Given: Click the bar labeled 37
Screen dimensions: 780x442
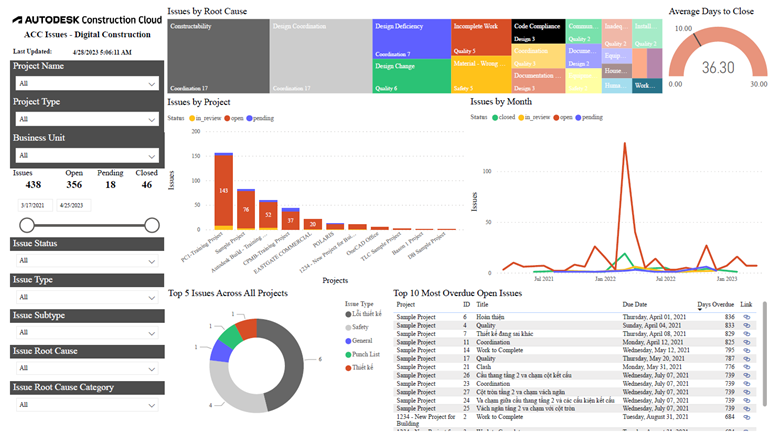Looking at the screenshot, I should 291,219.
